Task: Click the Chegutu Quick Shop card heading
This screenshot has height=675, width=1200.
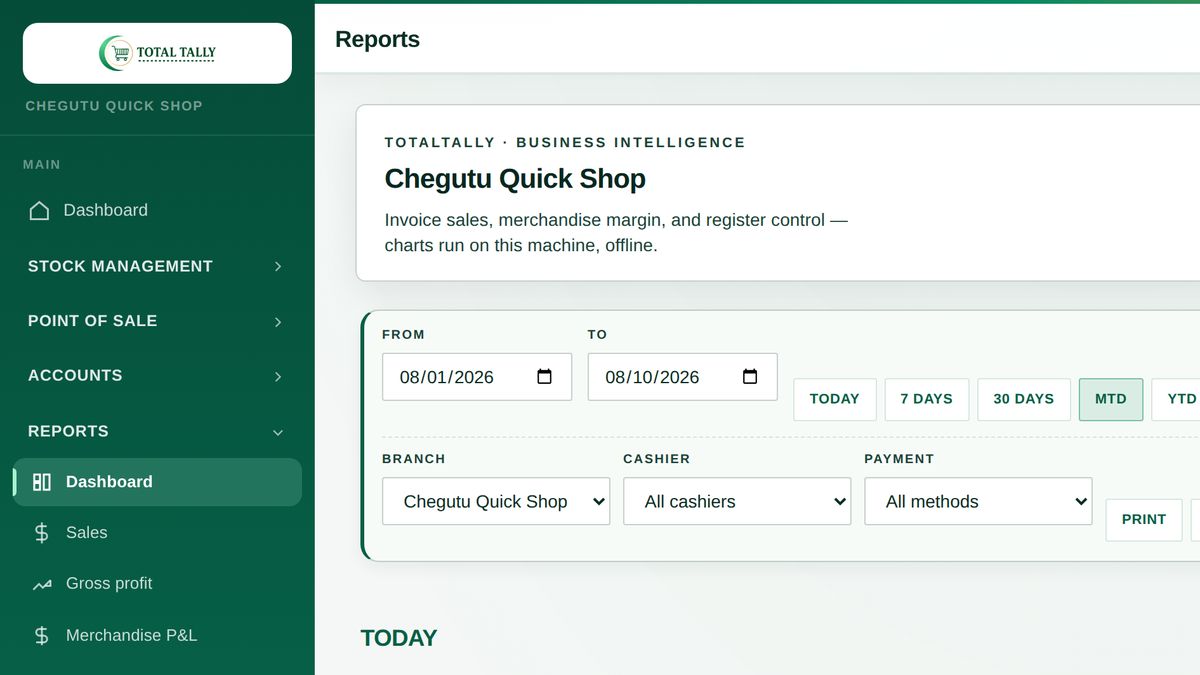Action: click(x=515, y=179)
